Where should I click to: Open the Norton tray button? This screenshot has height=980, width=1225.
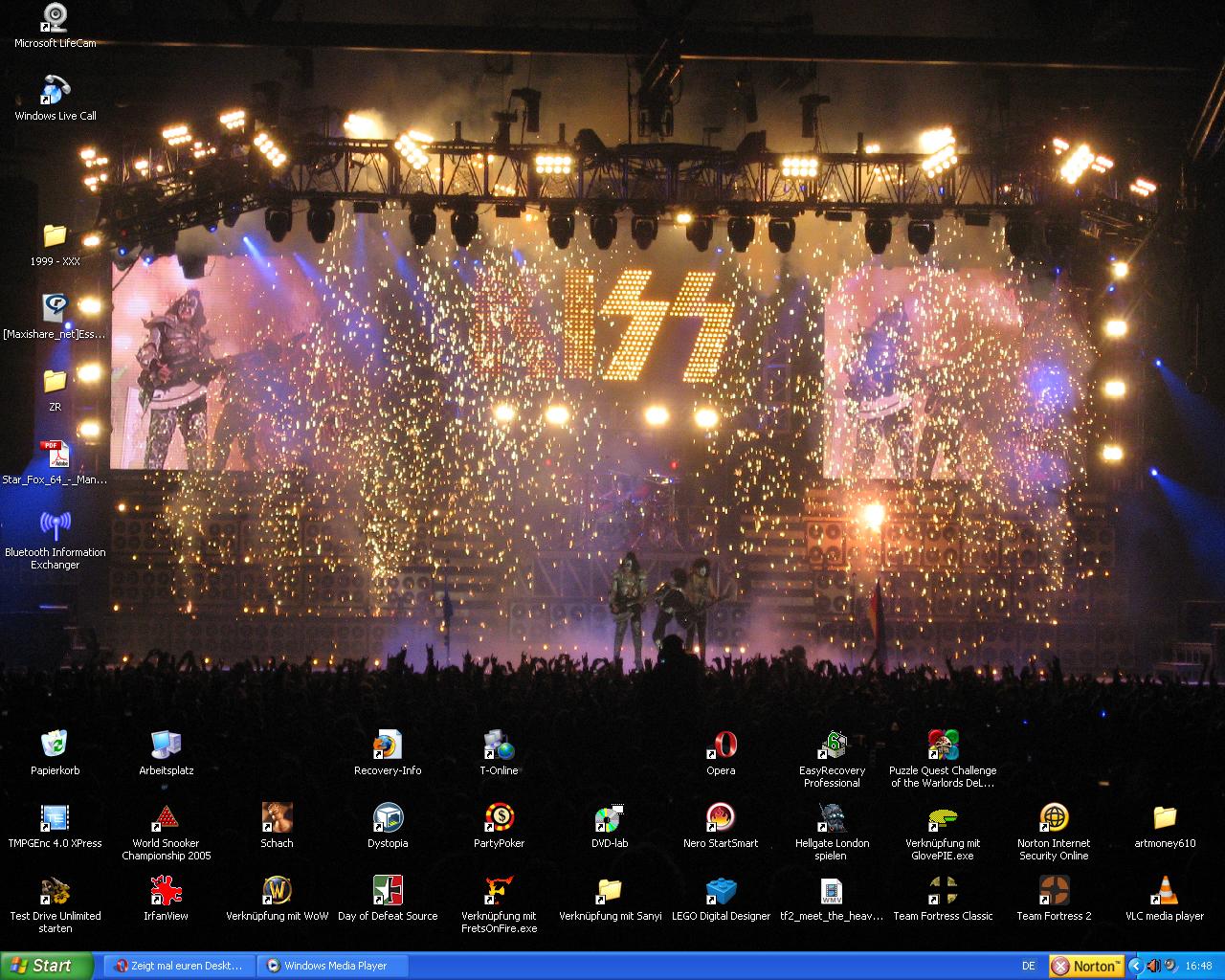pyautogui.click(x=1086, y=967)
